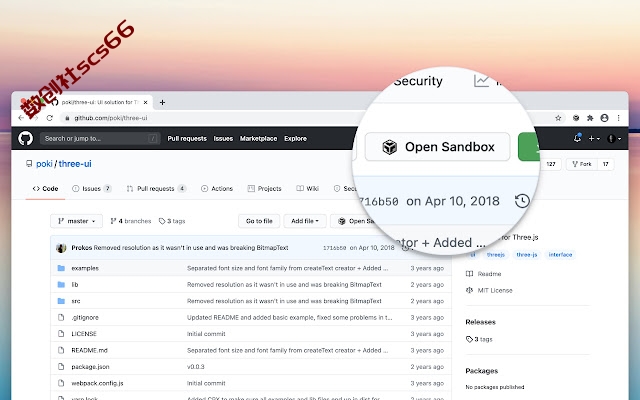Focus the Search or jump to field
The height and width of the screenshot is (400, 640).
click(x=100, y=138)
